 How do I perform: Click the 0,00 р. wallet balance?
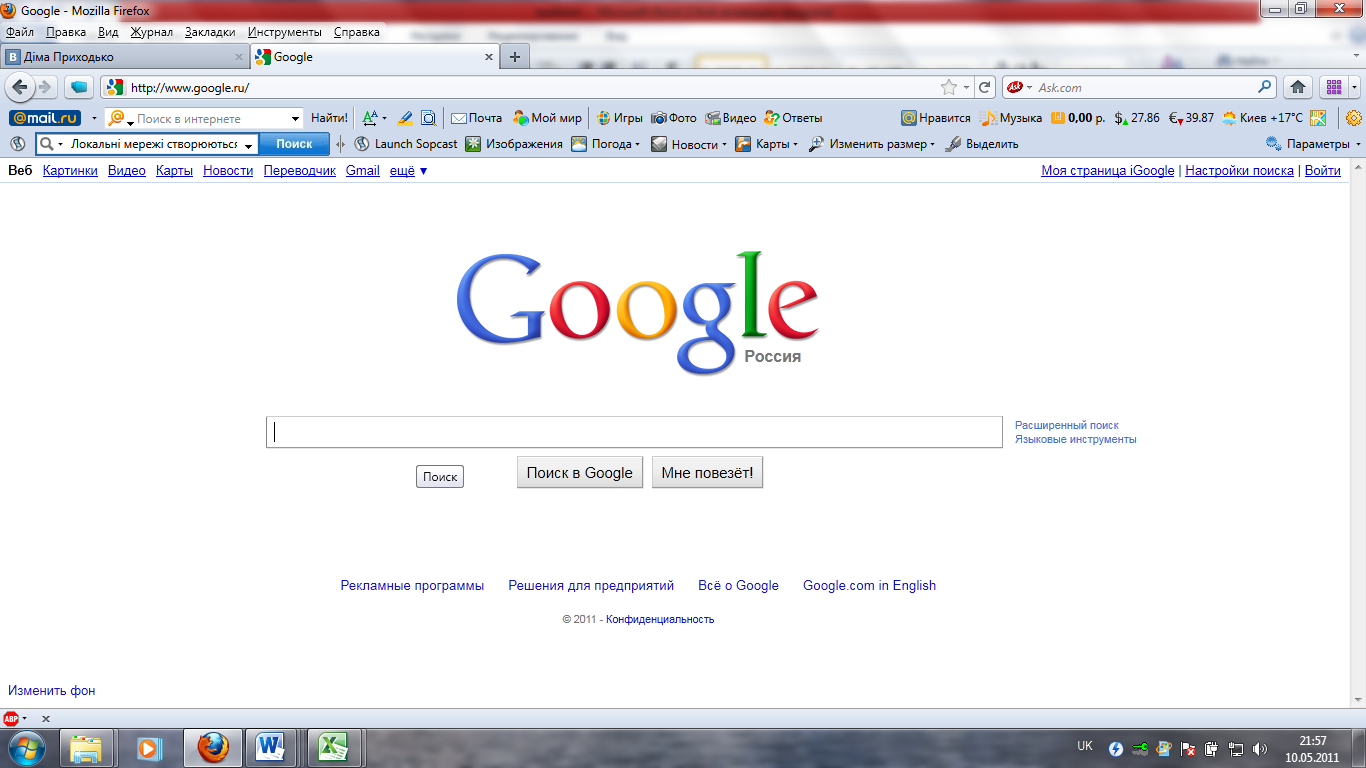pos(1078,118)
